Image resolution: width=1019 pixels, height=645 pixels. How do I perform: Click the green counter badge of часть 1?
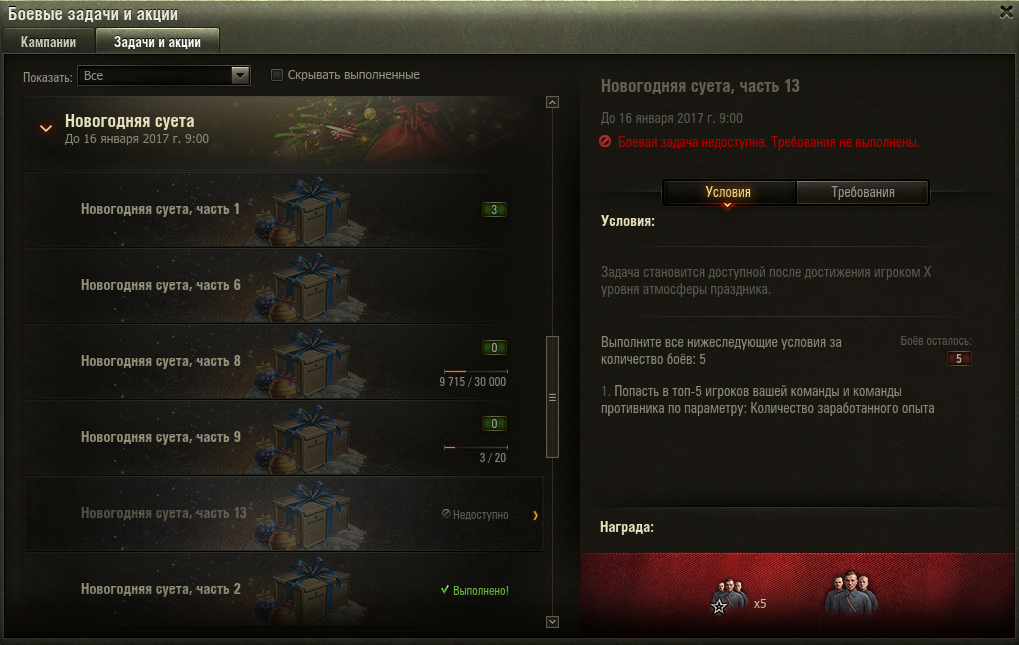(494, 210)
